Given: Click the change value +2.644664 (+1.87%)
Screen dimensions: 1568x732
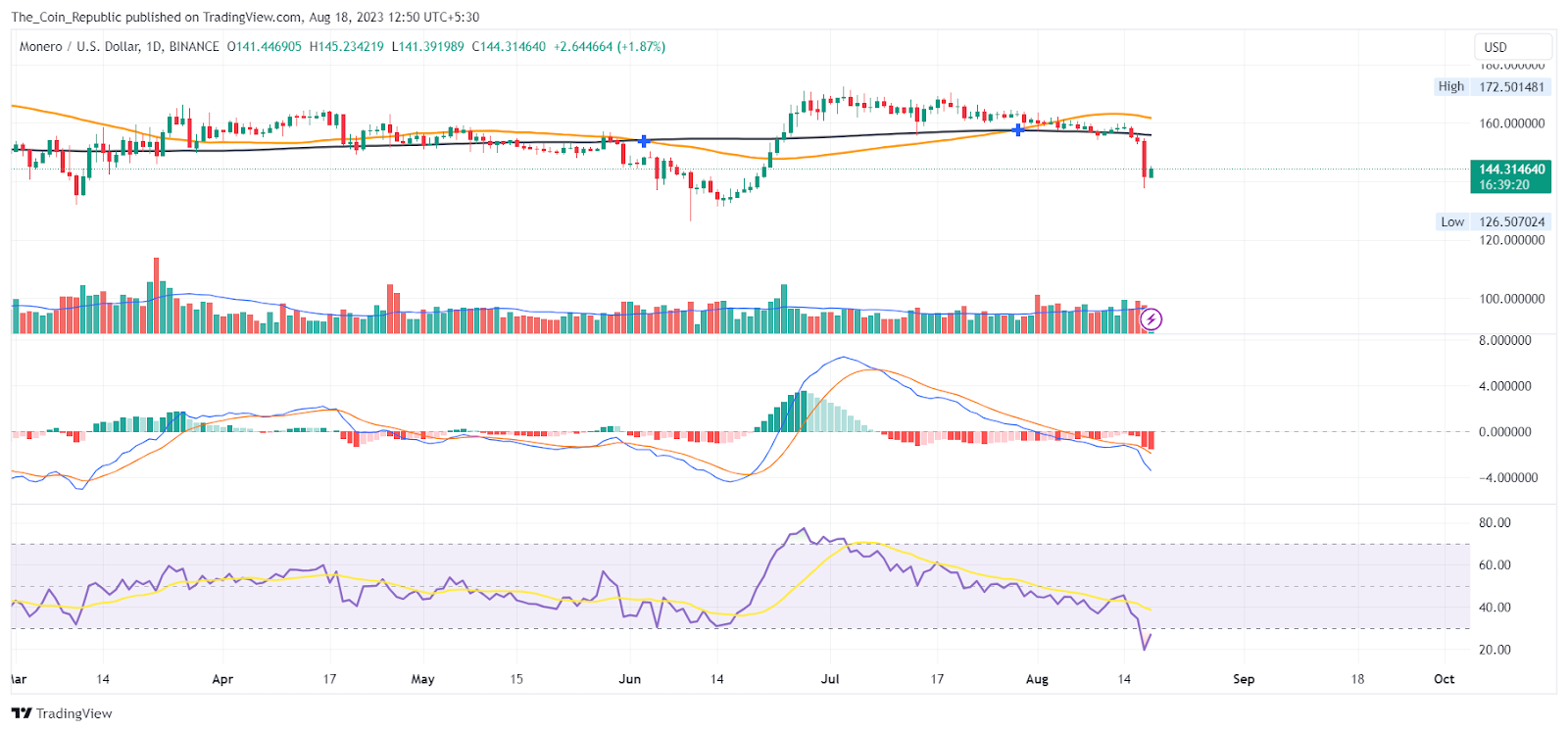Looking at the screenshot, I should pyautogui.click(x=610, y=47).
